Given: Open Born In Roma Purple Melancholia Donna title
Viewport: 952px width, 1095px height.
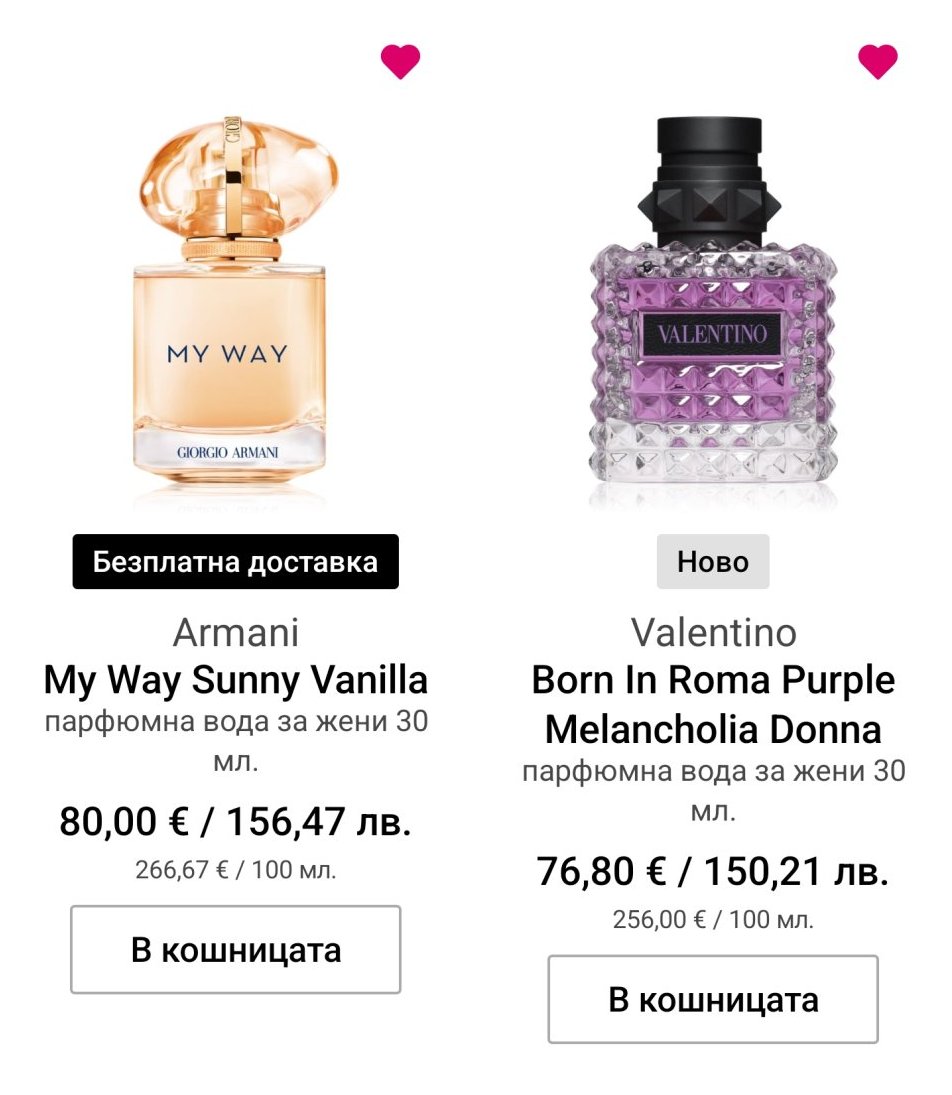Looking at the screenshot, I should pyautogui.click(x=713, y=705).
